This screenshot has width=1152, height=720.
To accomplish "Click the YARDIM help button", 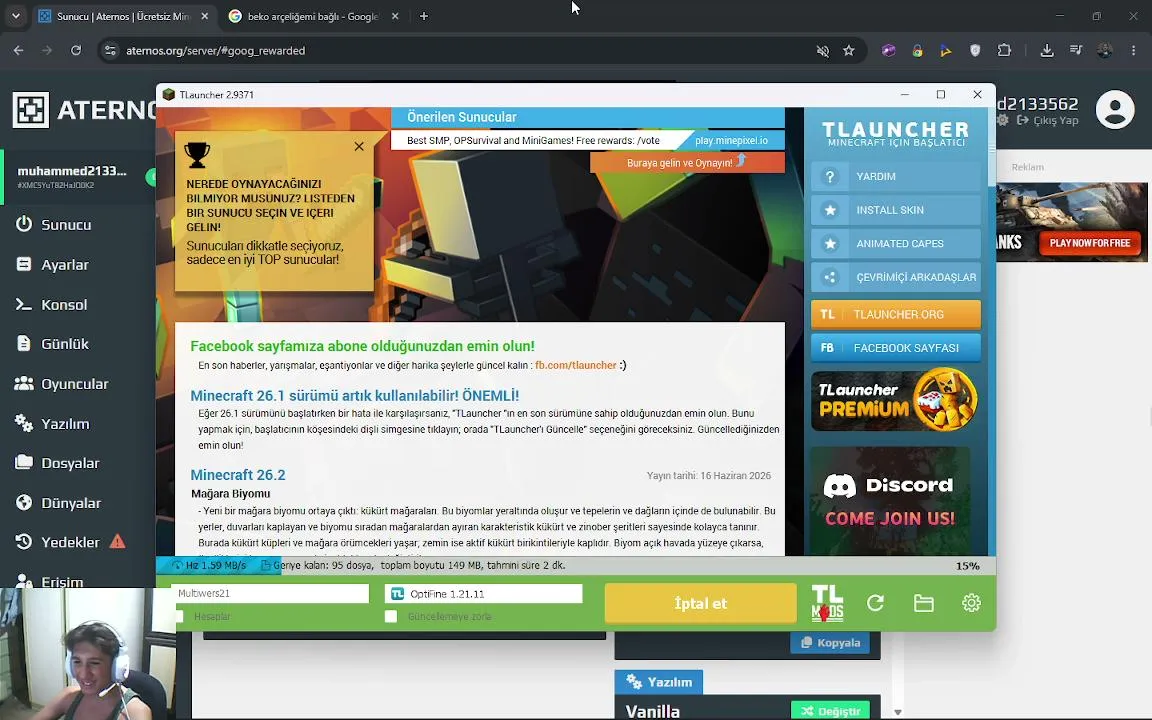I will pos(896,176).
